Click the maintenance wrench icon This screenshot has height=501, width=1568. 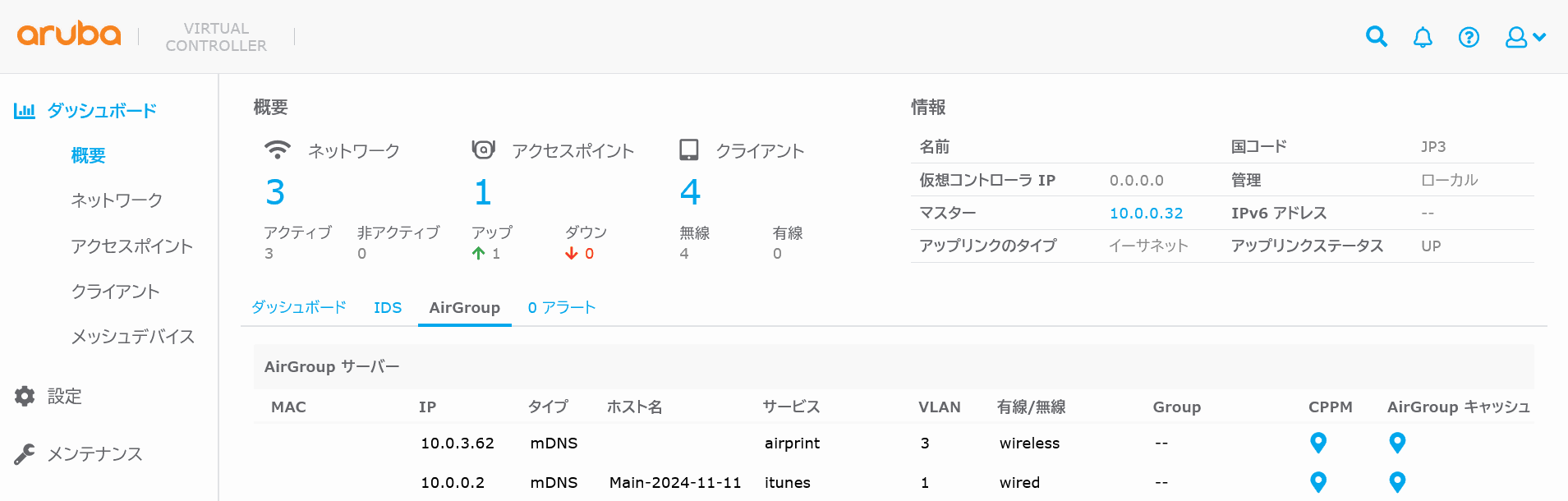[24, 453]
